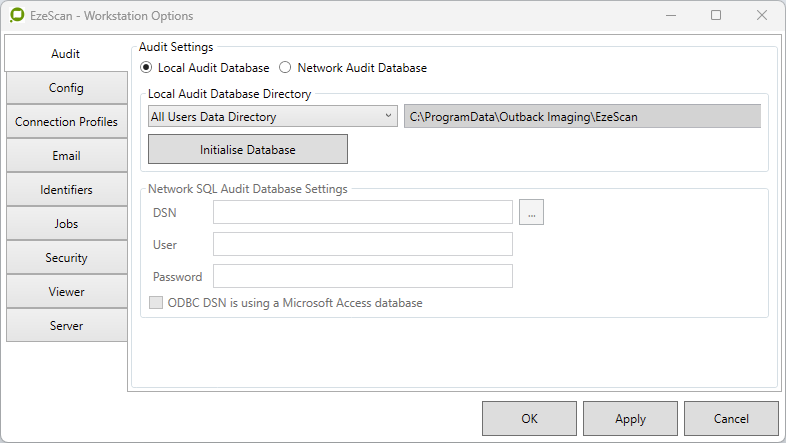Open the All Users Data Directory dropdown
The height and width of the screenshot is (443, 786).
click(272, 117)
